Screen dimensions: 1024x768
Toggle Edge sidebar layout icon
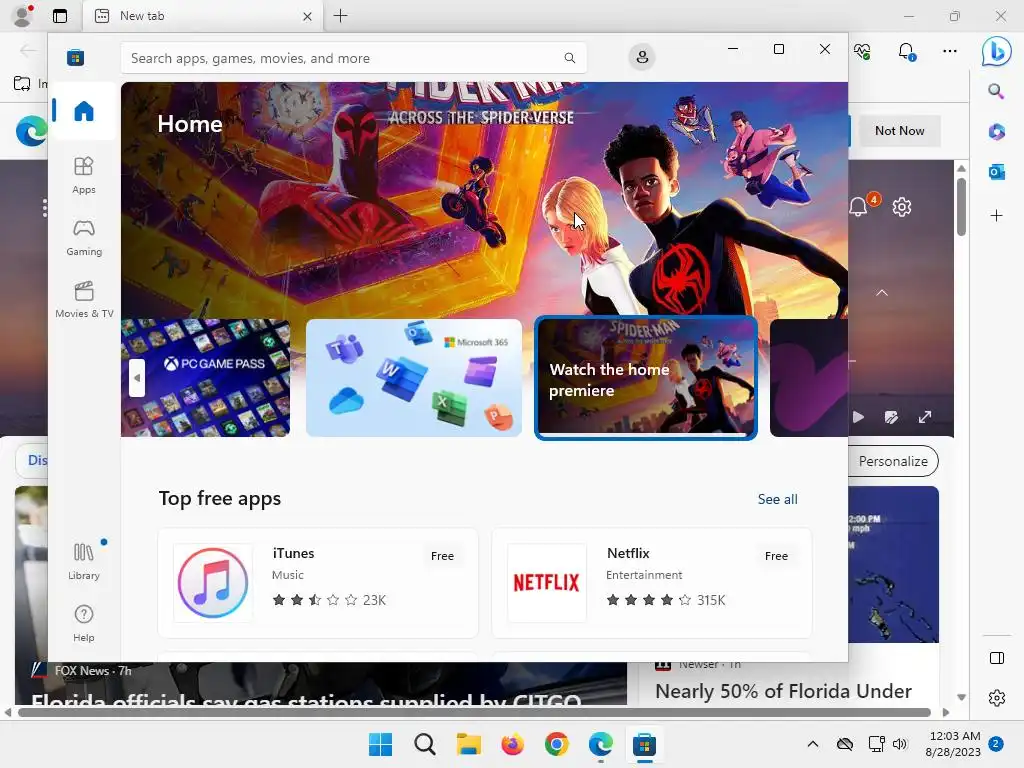pos(997,658)
